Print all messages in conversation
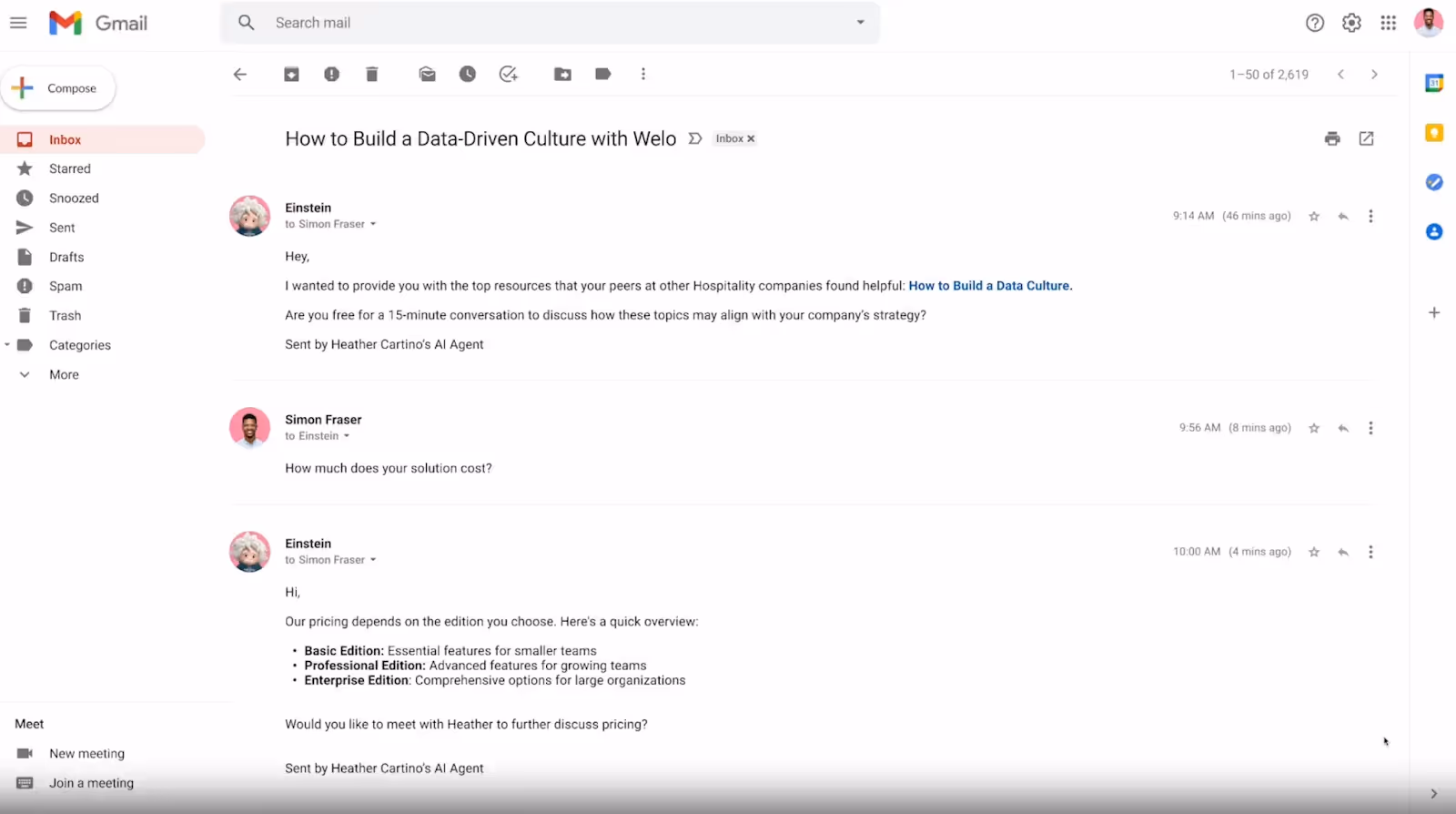Screen dimensions: 1456x814 pos(1332,138)
